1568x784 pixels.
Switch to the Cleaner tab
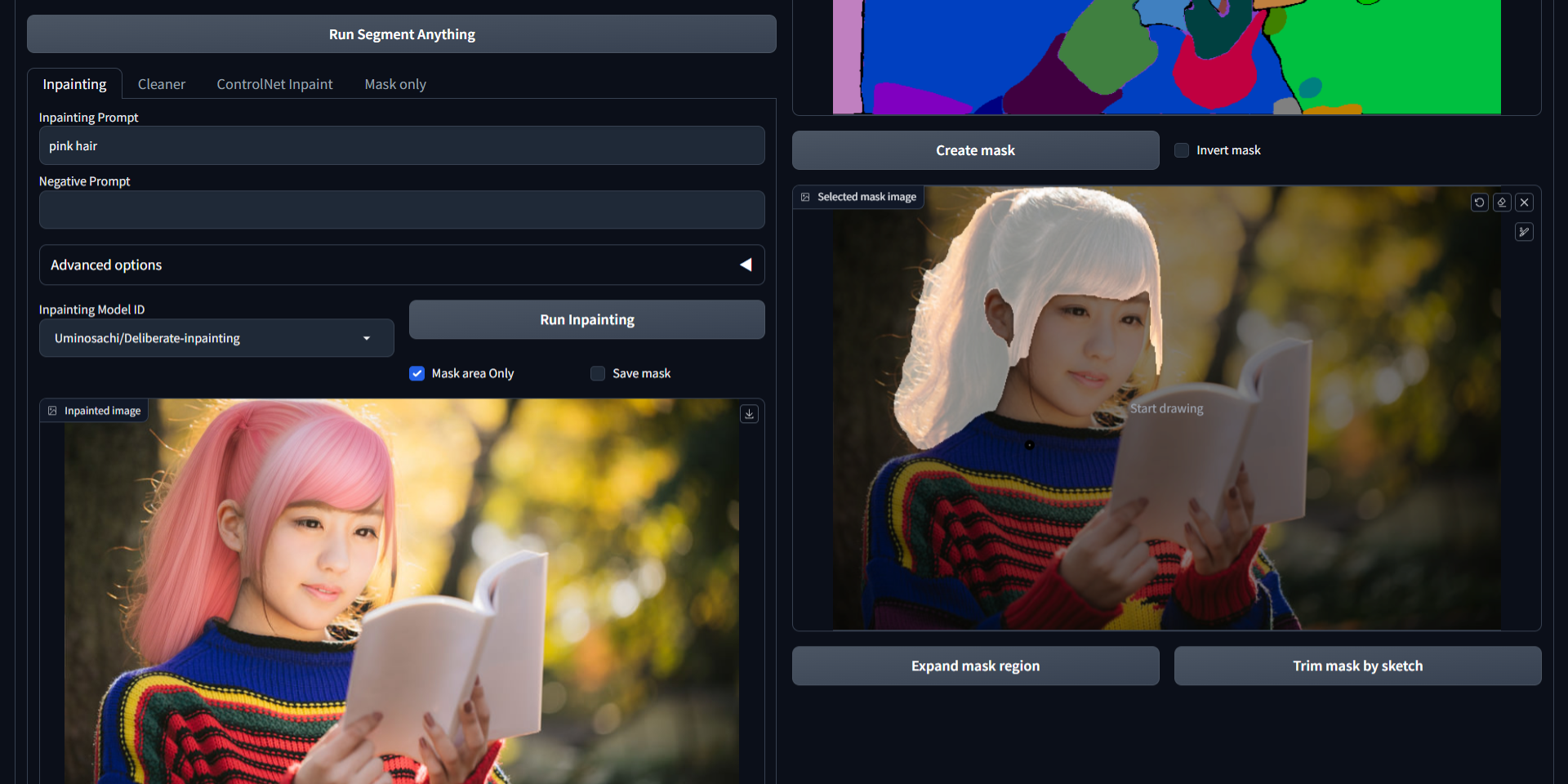click(x=161, y=84)
